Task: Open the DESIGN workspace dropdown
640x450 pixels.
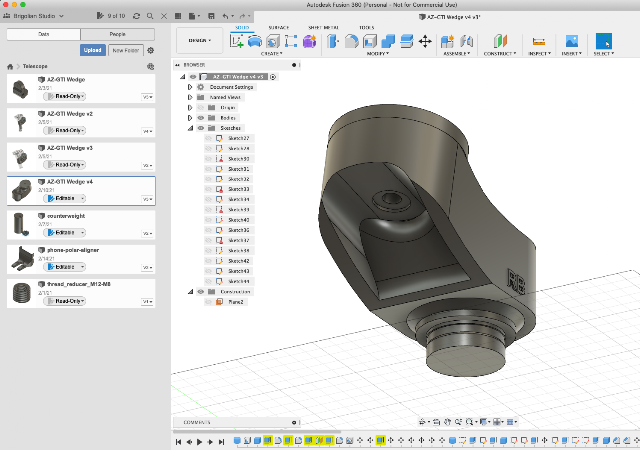Action: pos(200,40)
